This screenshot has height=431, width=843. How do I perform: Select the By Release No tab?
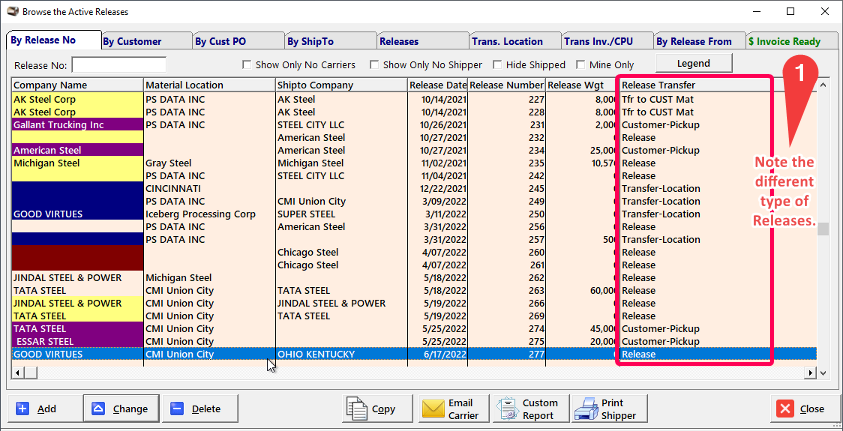pyautogui.click(x=54, y=40)
